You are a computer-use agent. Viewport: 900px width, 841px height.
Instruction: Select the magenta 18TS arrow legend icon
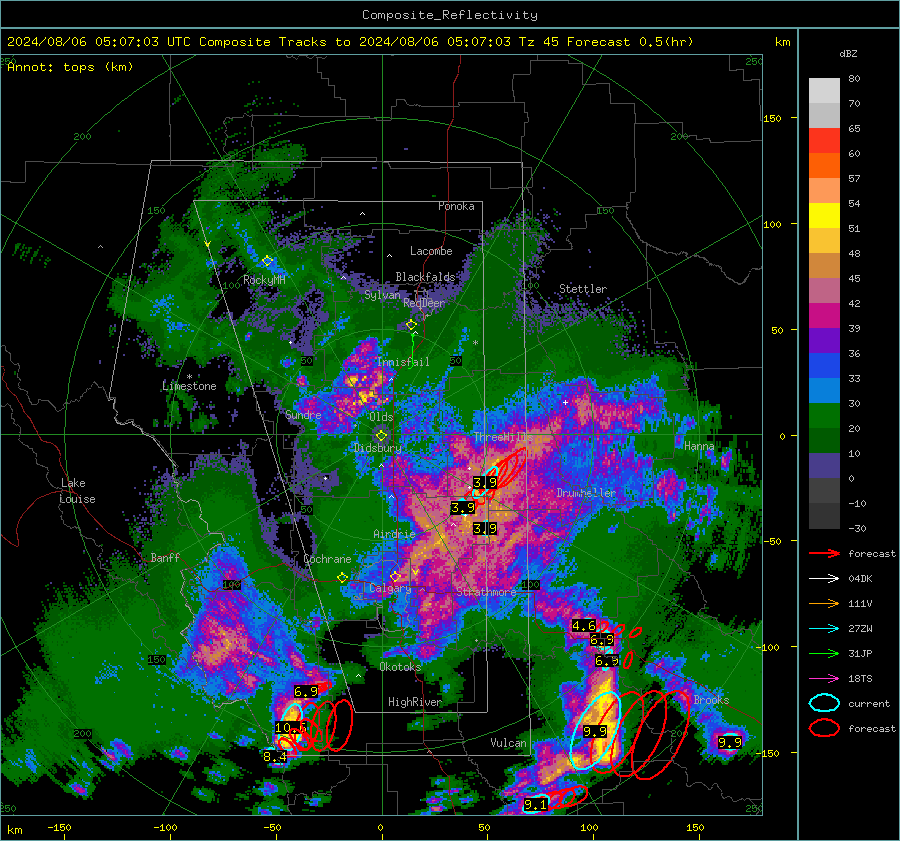(x=824, y=679)
